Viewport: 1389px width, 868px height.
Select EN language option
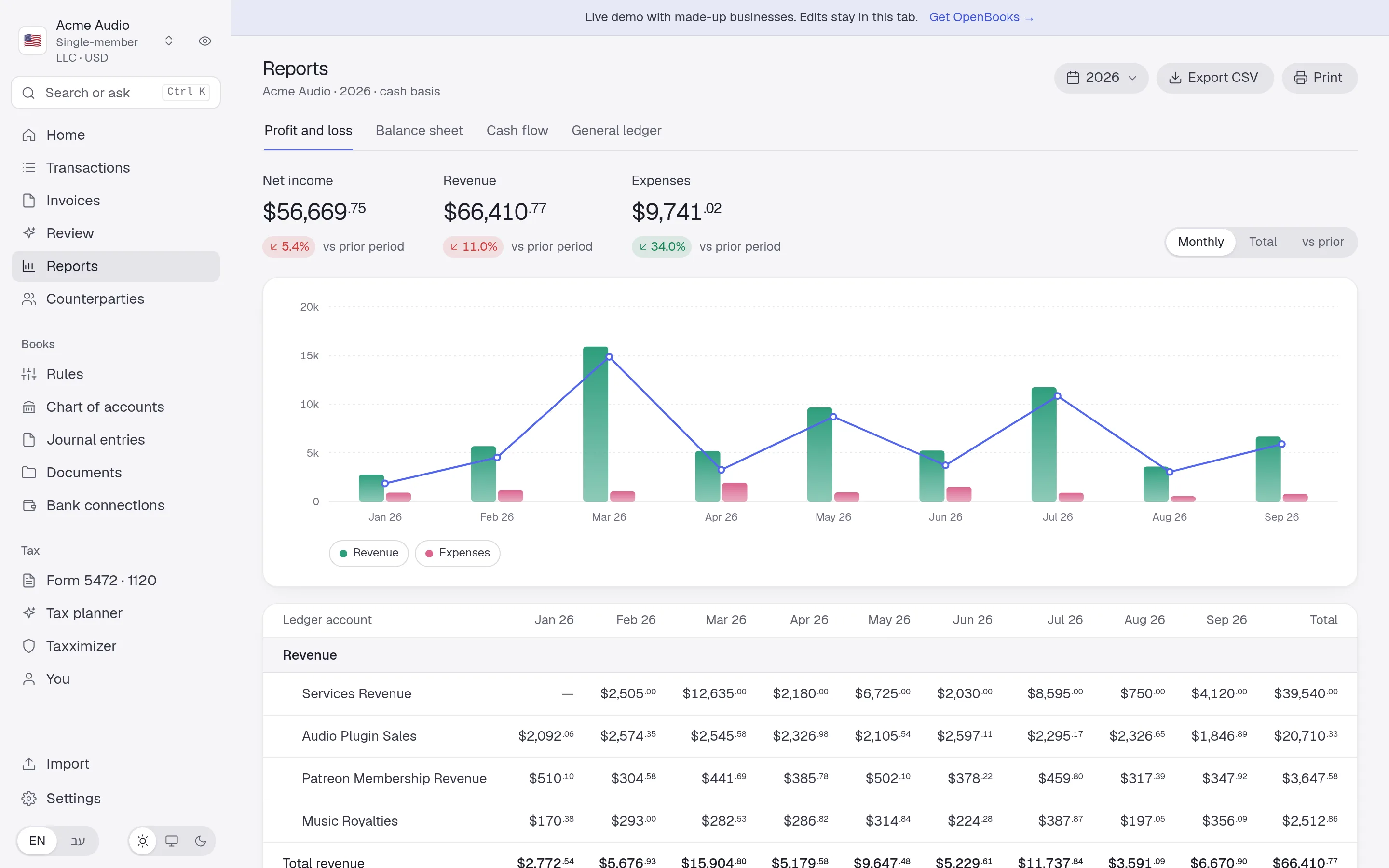(37, 841)
